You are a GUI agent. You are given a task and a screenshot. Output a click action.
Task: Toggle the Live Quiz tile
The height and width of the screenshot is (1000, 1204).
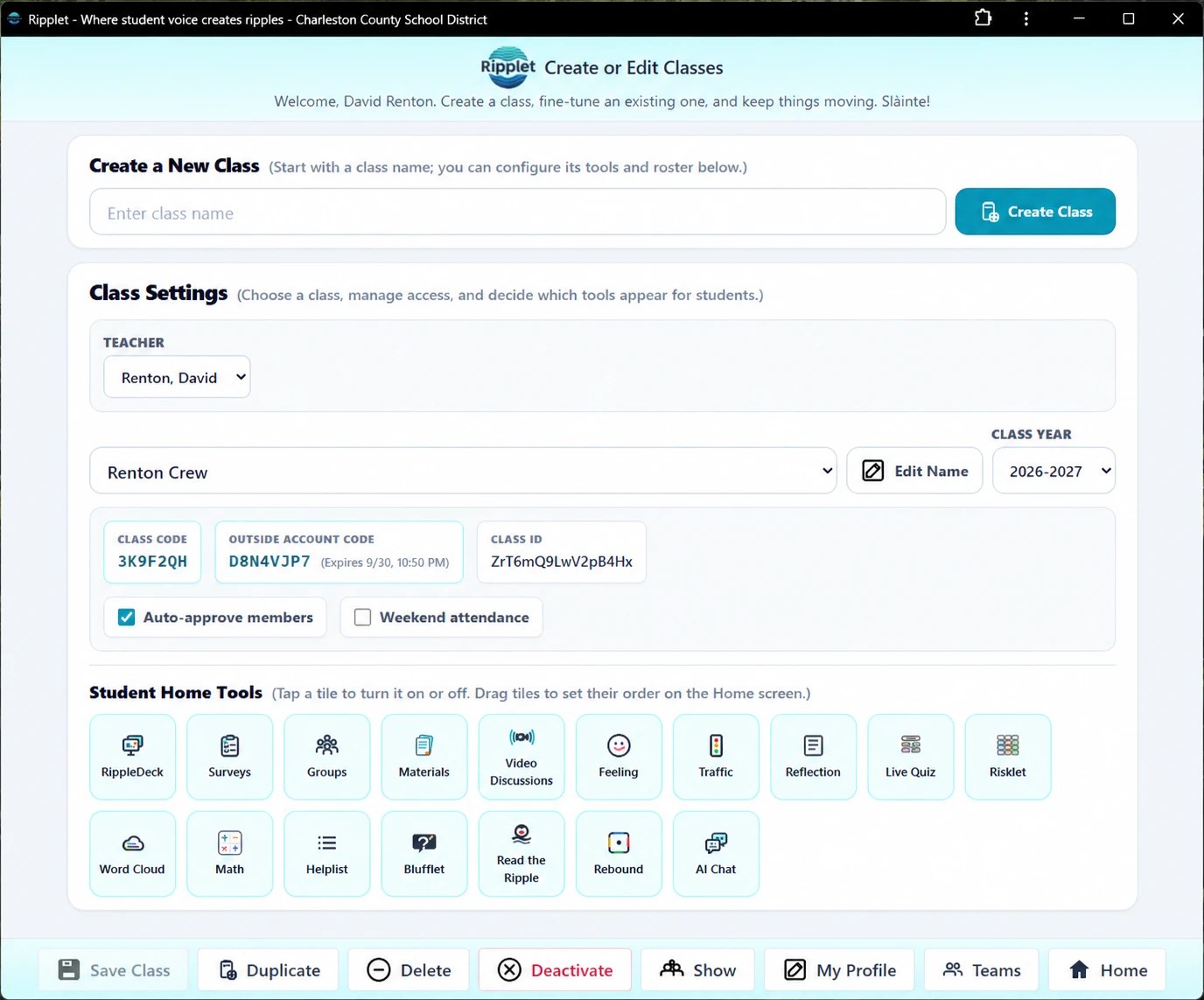pos(910,757)
